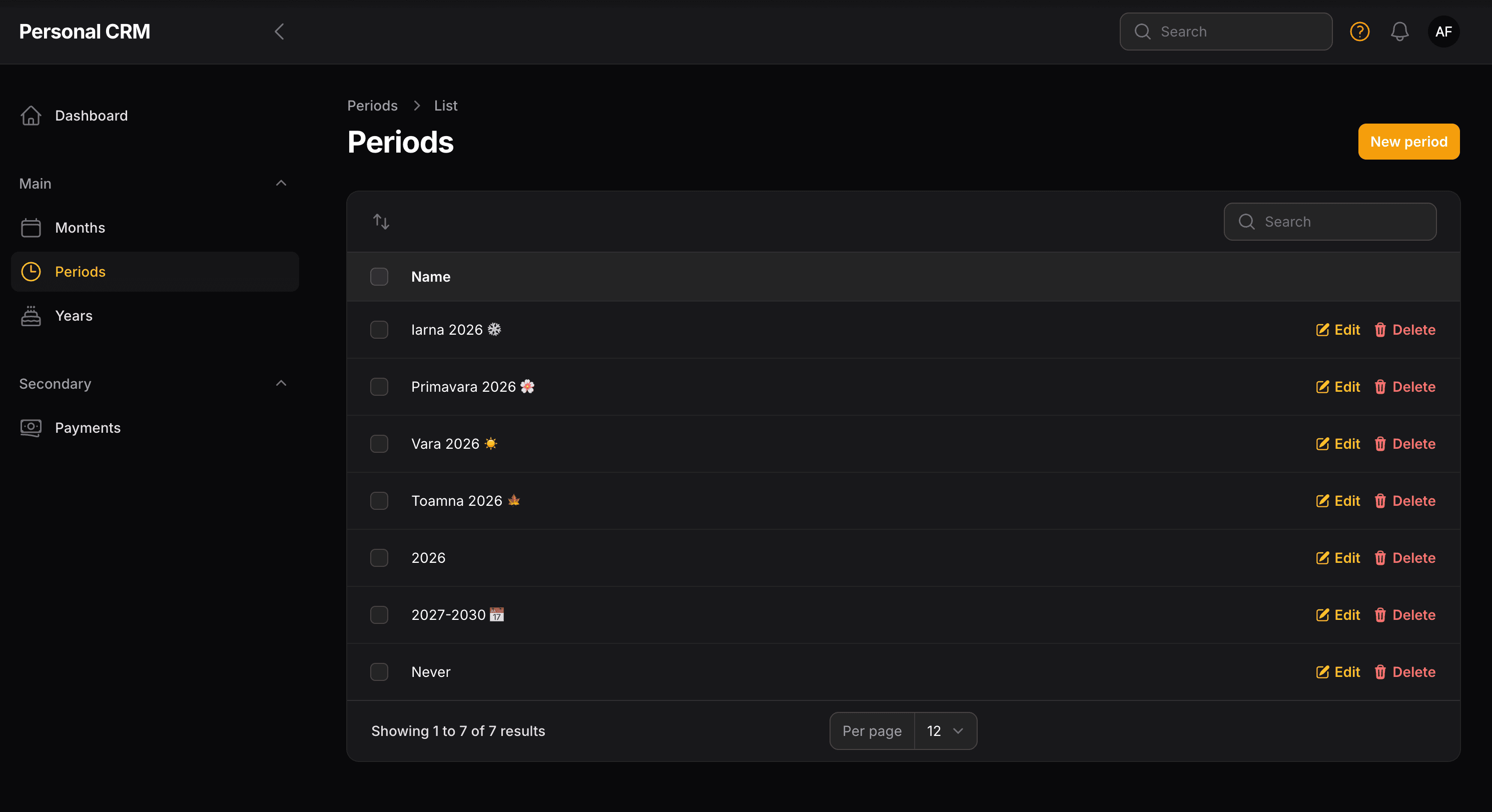Open the notifications bell

[x=1399, y=32]
